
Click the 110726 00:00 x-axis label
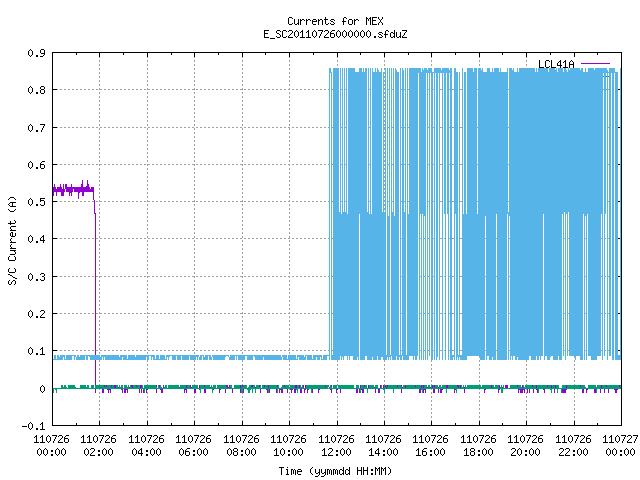pyautogui.click(x=51, y=446)
